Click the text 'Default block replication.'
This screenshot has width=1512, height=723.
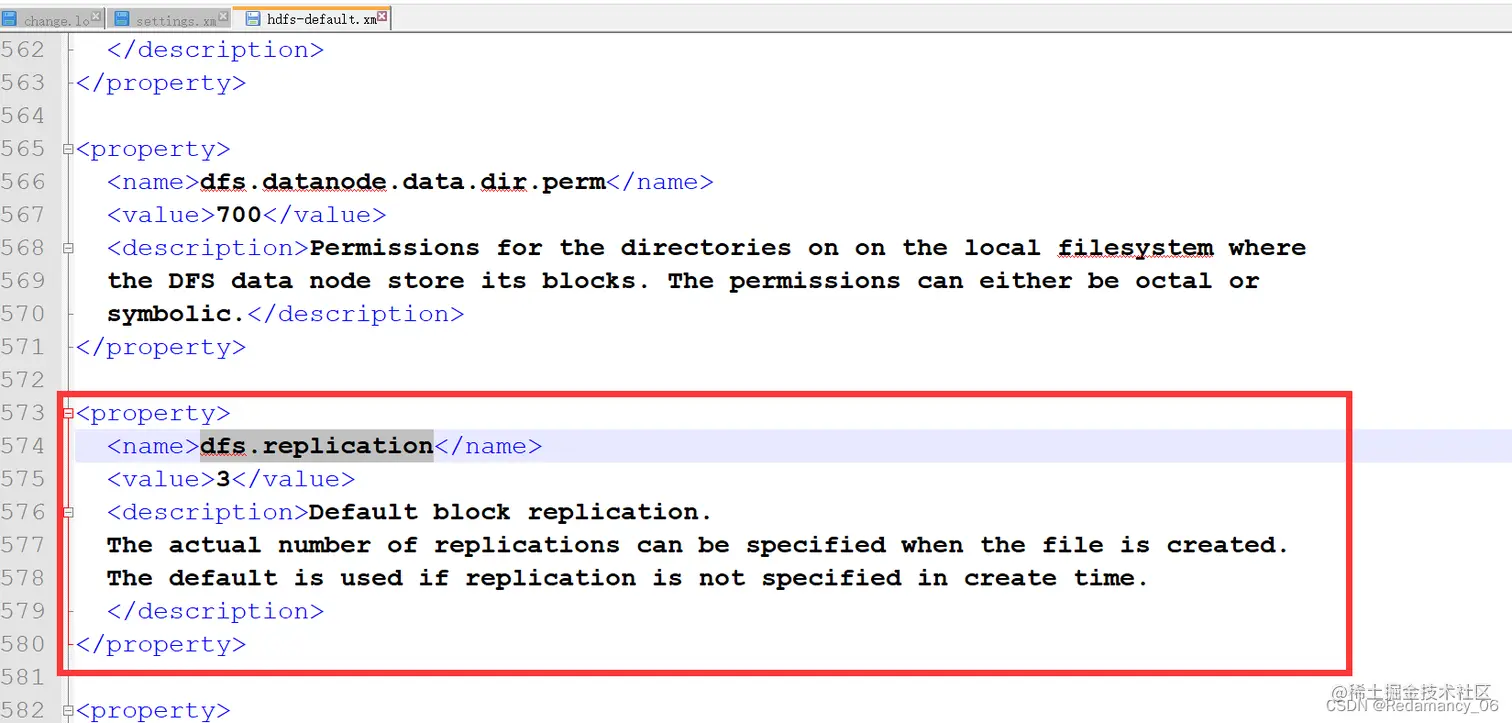tap(510, 512)
